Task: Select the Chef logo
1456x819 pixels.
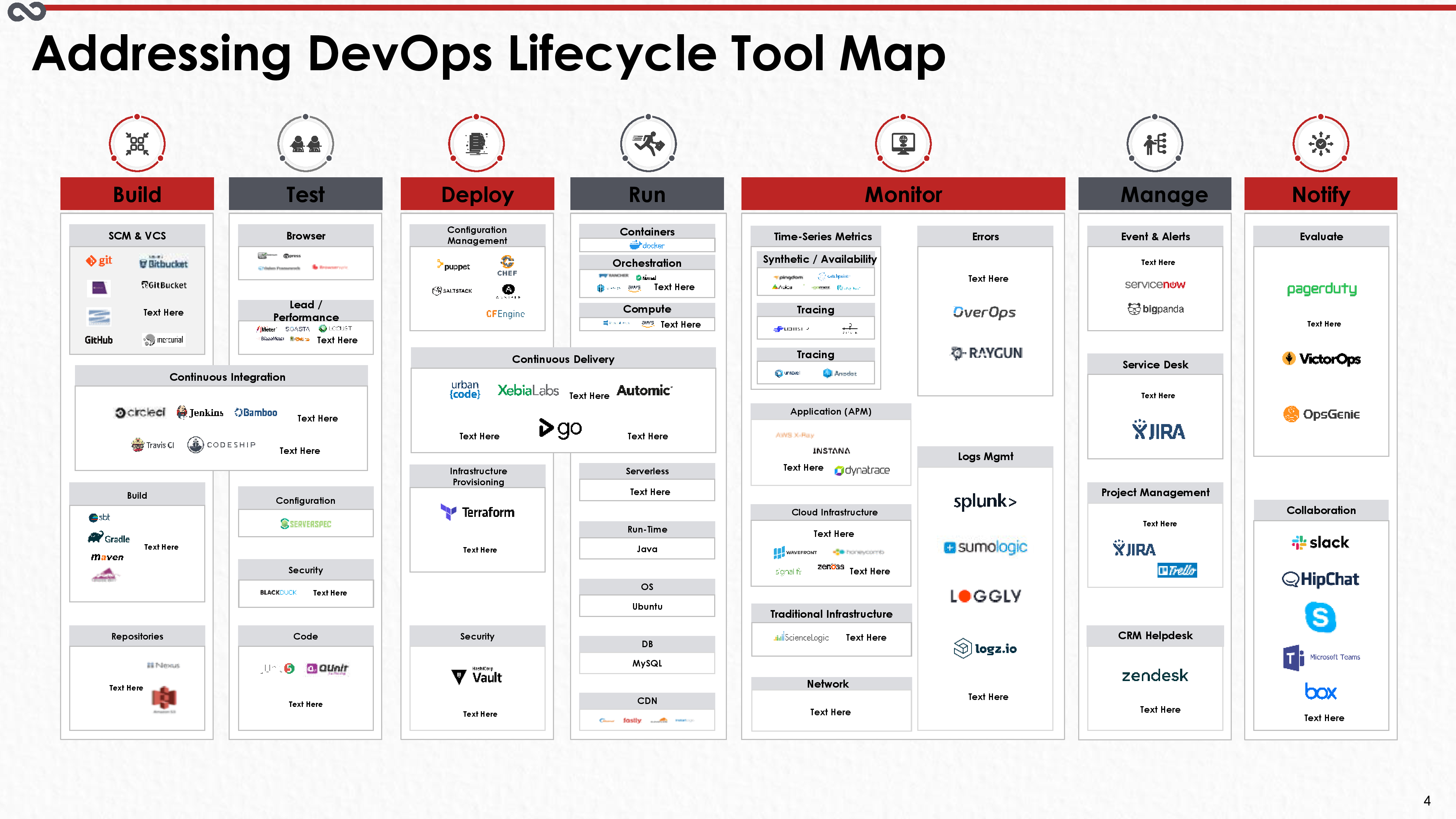Action: point(507,266)
